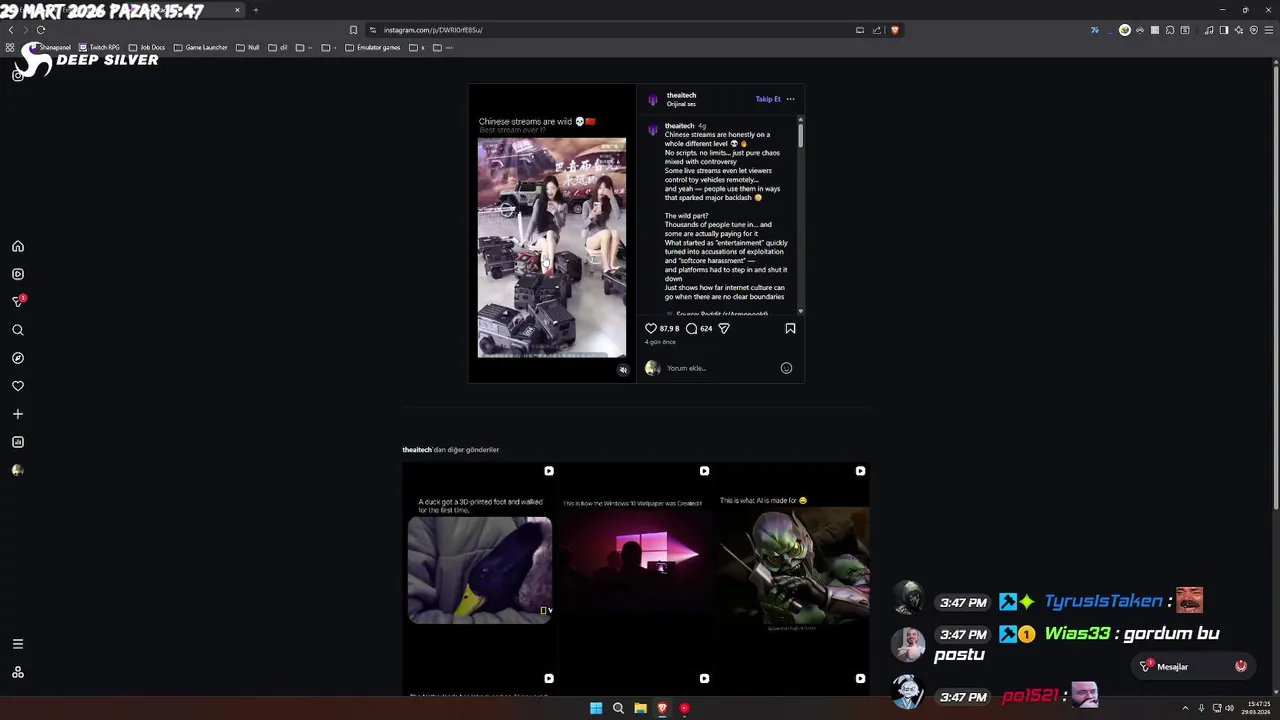Open notifications heart icon in sidebar
The image size is (1280, 720).
17,386
